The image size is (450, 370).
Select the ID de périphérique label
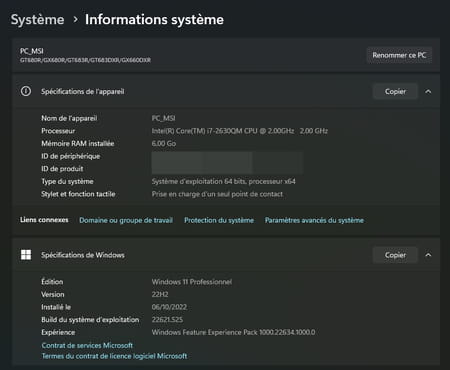click(71, 156)
